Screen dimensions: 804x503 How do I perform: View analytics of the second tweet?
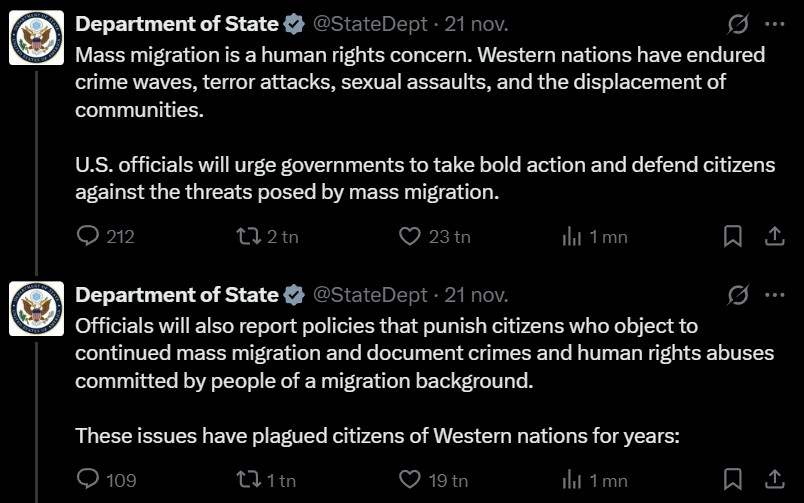(573, 480)
